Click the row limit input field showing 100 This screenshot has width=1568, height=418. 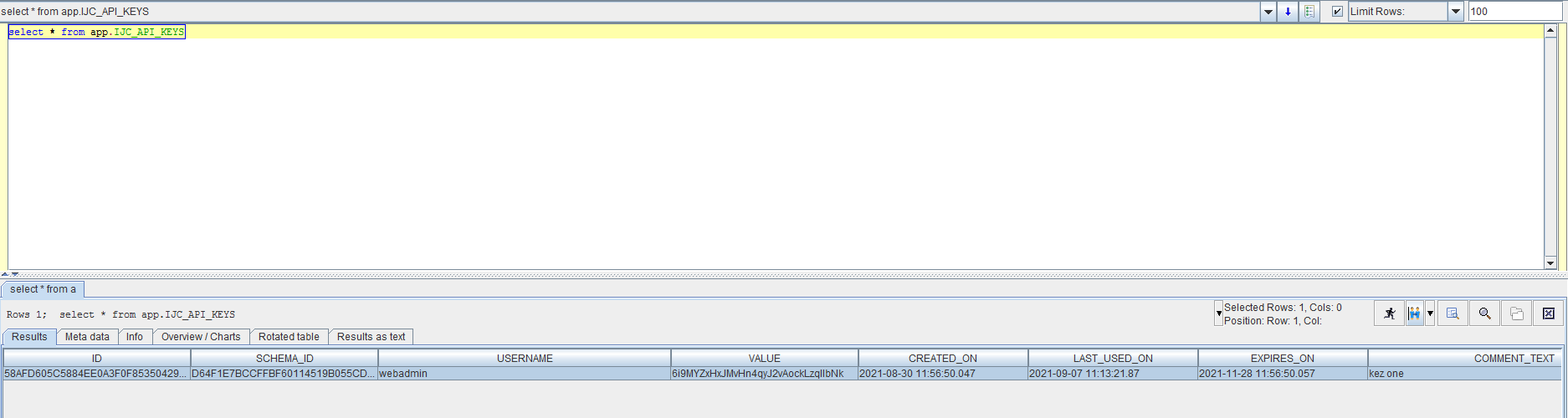coord(1514,12)
